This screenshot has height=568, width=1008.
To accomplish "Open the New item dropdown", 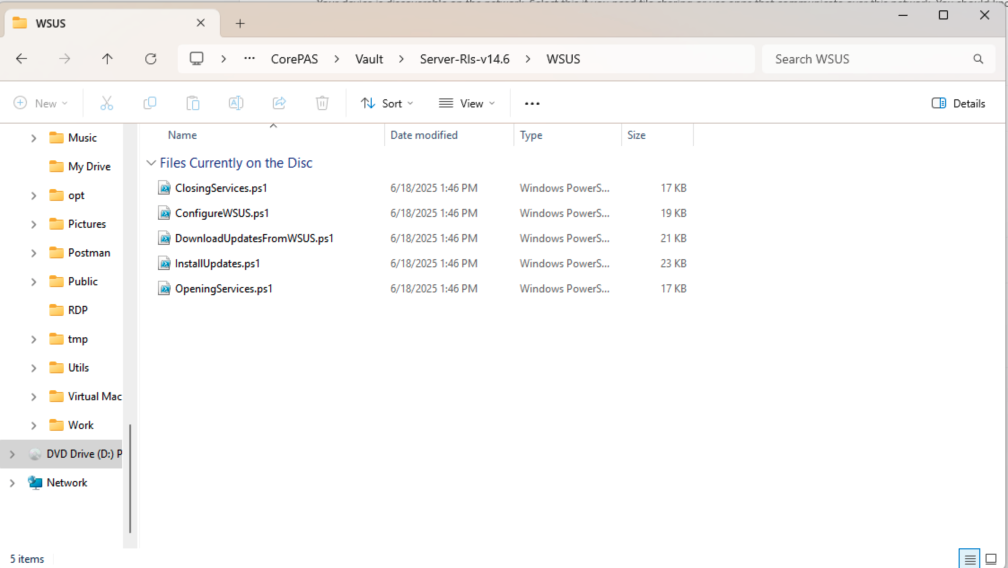I will click(x=40, y=103).
